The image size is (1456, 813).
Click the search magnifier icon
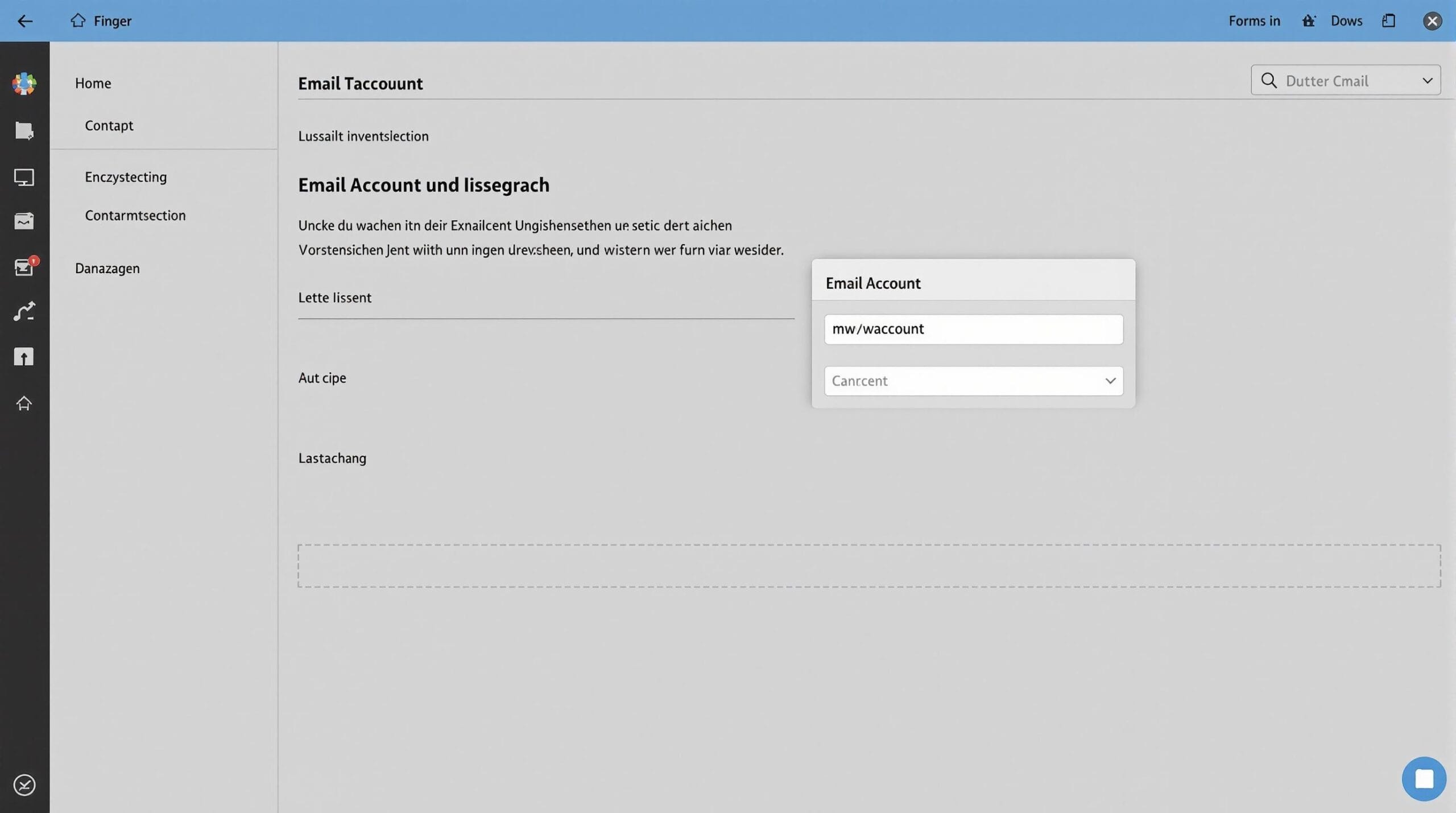pyautogui.click(x=1269, y=80)
